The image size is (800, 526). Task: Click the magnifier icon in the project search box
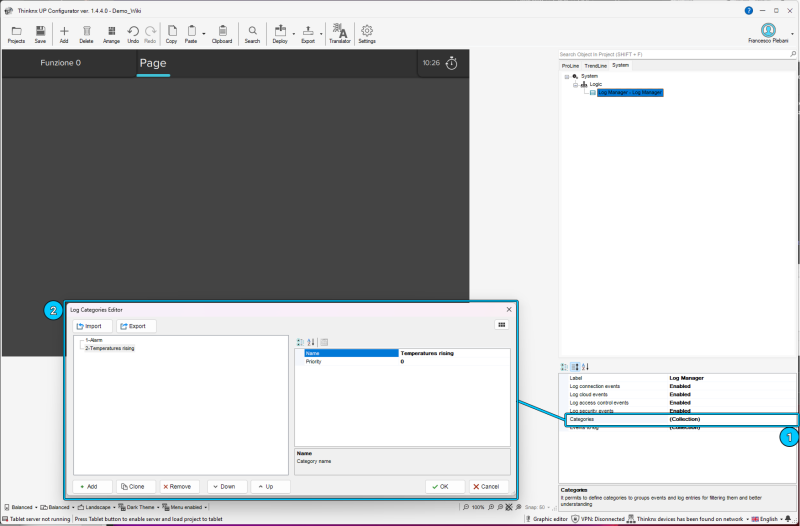(x=792, y=54)
